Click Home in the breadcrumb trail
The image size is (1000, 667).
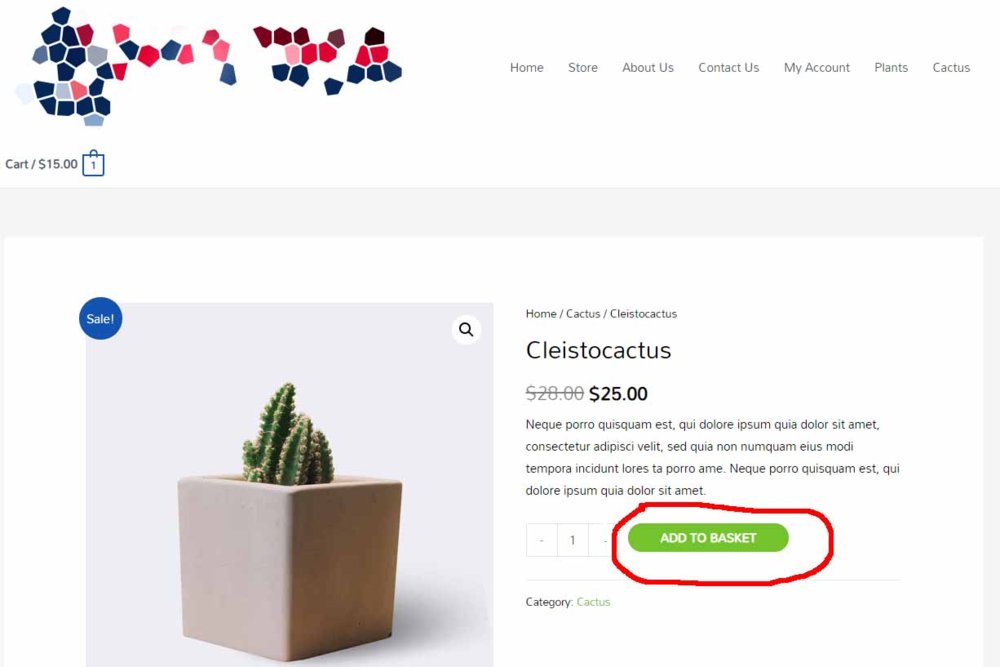pos(541,314)
